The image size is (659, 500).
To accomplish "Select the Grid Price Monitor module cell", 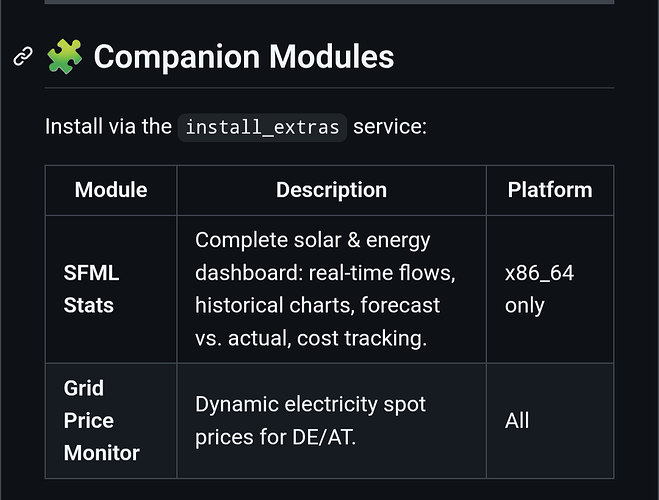I will (x=111, y=421).
